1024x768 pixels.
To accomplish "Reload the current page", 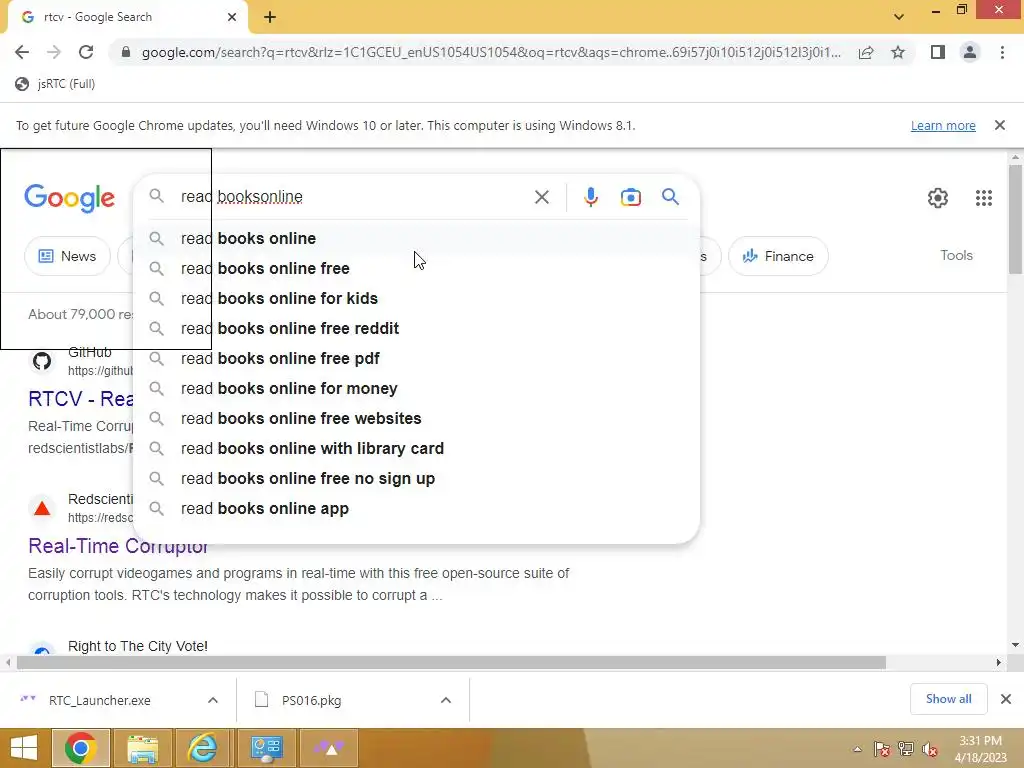I will point(86,52).
